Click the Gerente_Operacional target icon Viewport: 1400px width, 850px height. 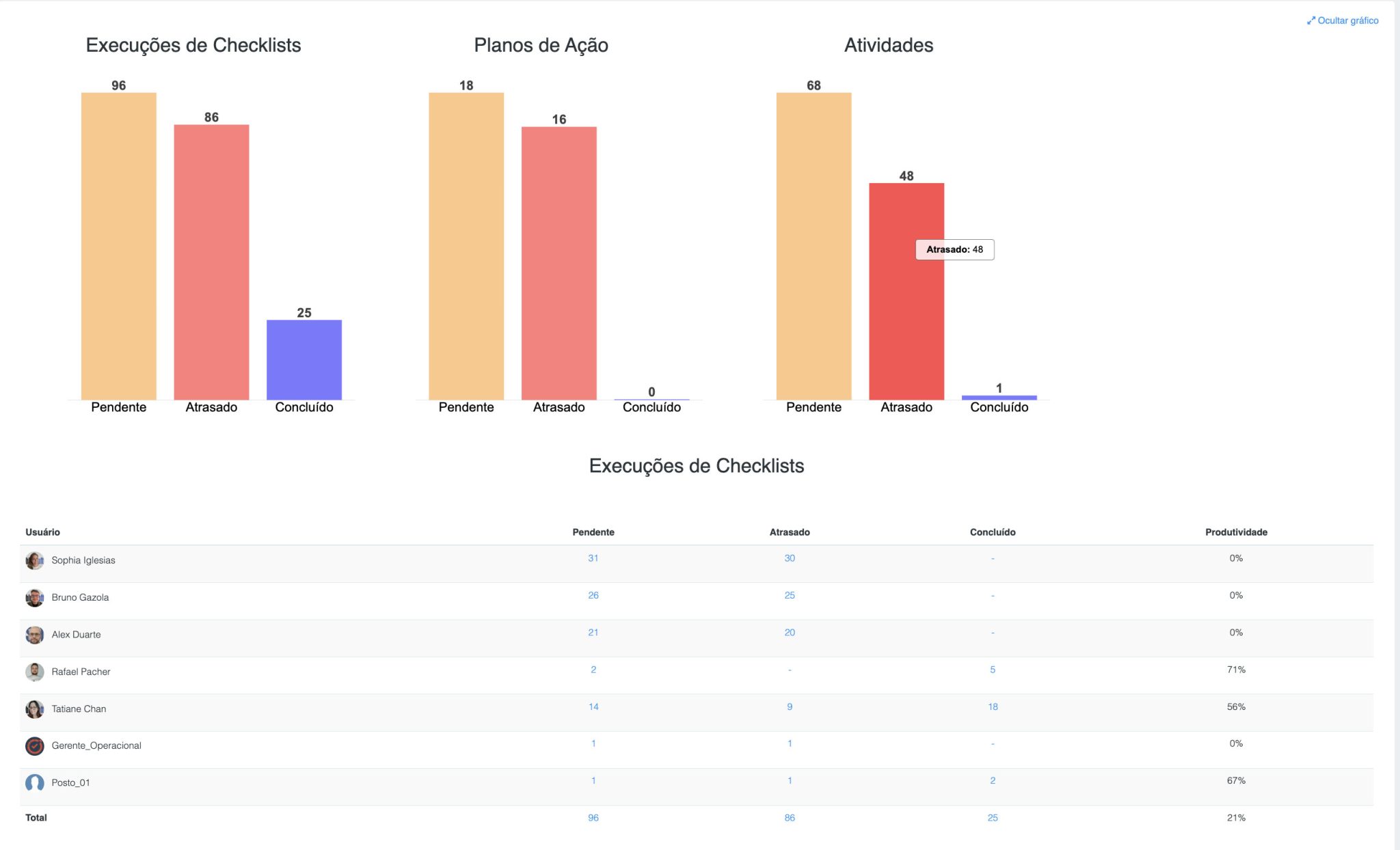pos(35,746)
